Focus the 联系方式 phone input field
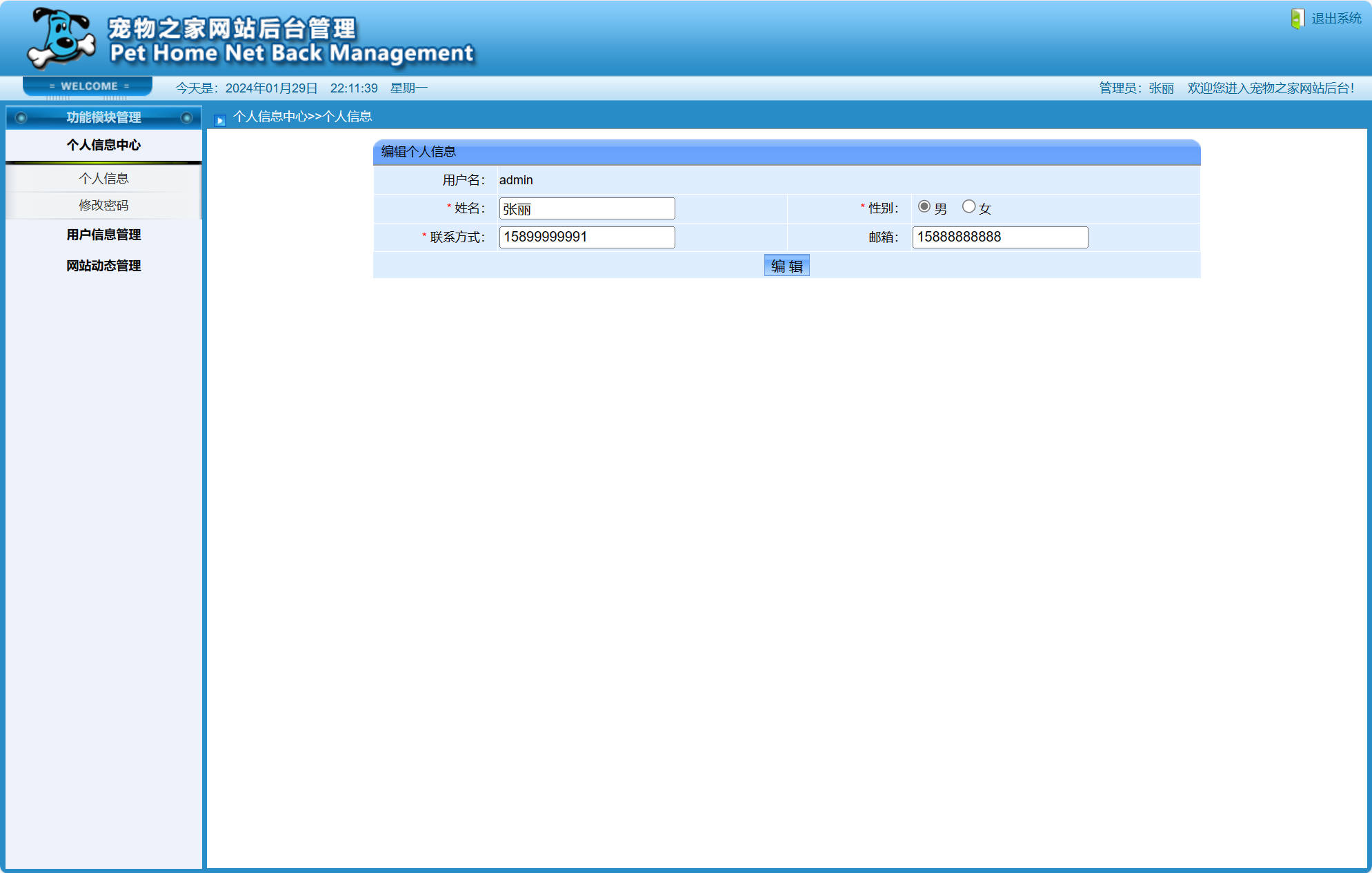The height and width of the screenshot is (873, 1372). [x=586, y=237]
